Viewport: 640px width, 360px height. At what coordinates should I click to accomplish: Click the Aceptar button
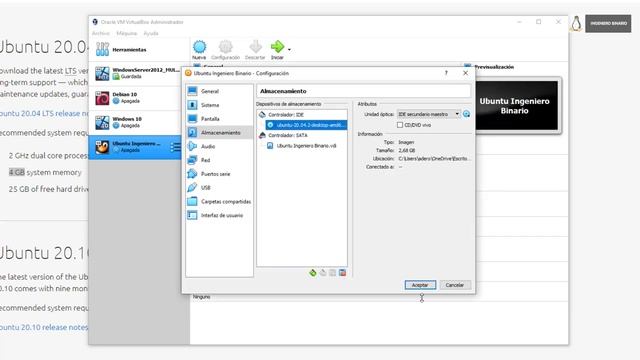(x=420, y=285)
